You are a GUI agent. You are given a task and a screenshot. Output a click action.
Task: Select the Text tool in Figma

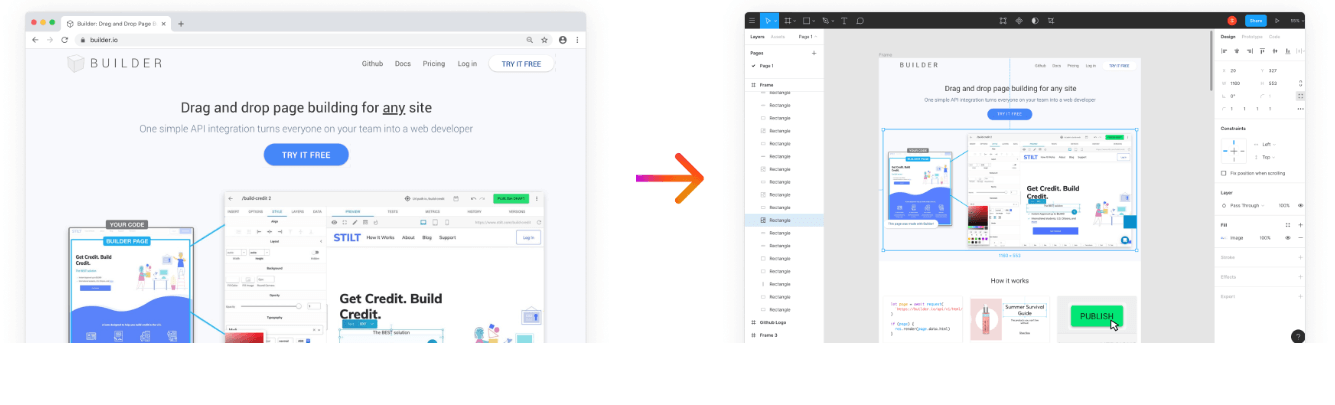(844, 20)
